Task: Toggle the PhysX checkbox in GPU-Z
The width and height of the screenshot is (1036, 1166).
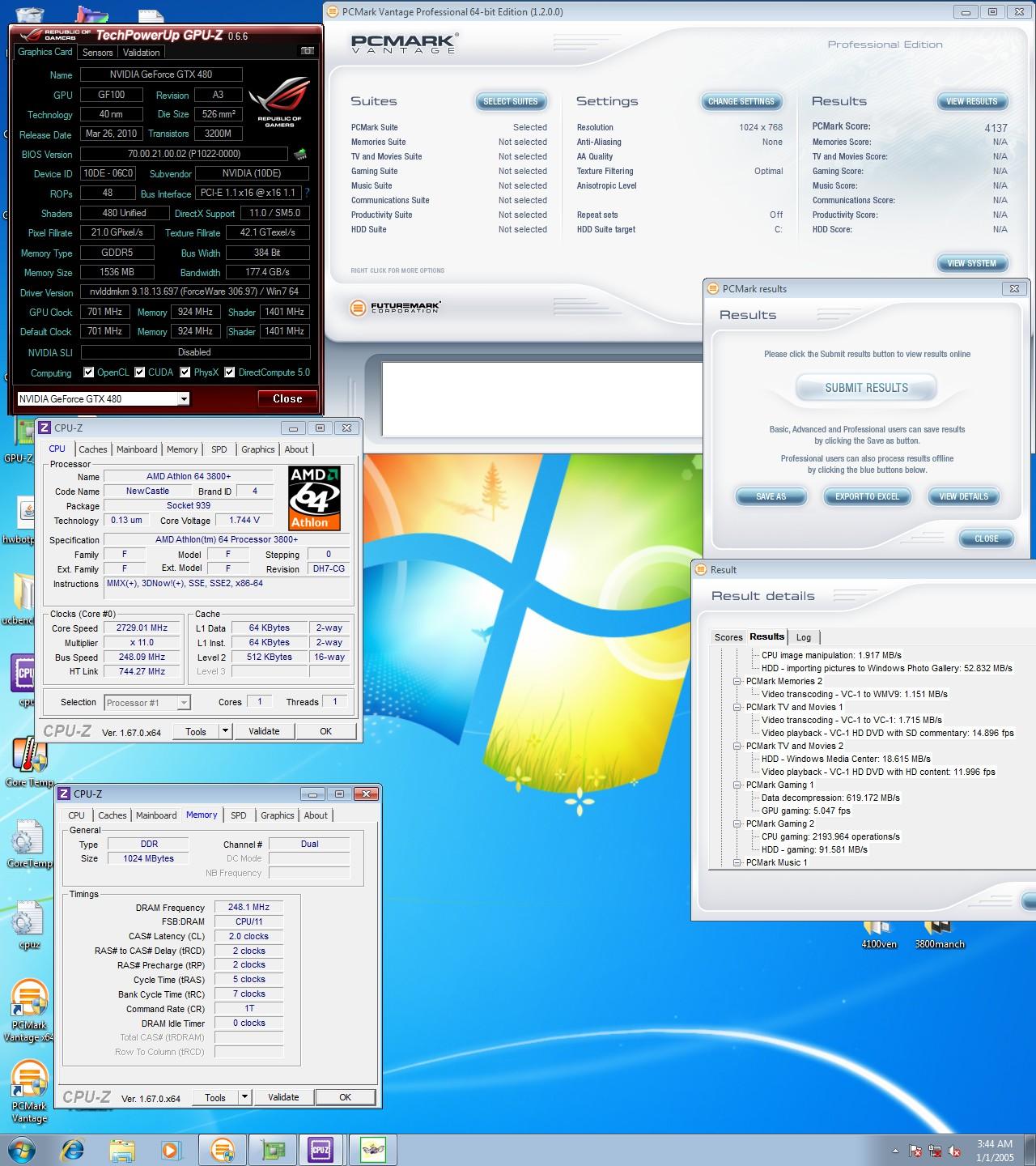Action: click(185, 372)
